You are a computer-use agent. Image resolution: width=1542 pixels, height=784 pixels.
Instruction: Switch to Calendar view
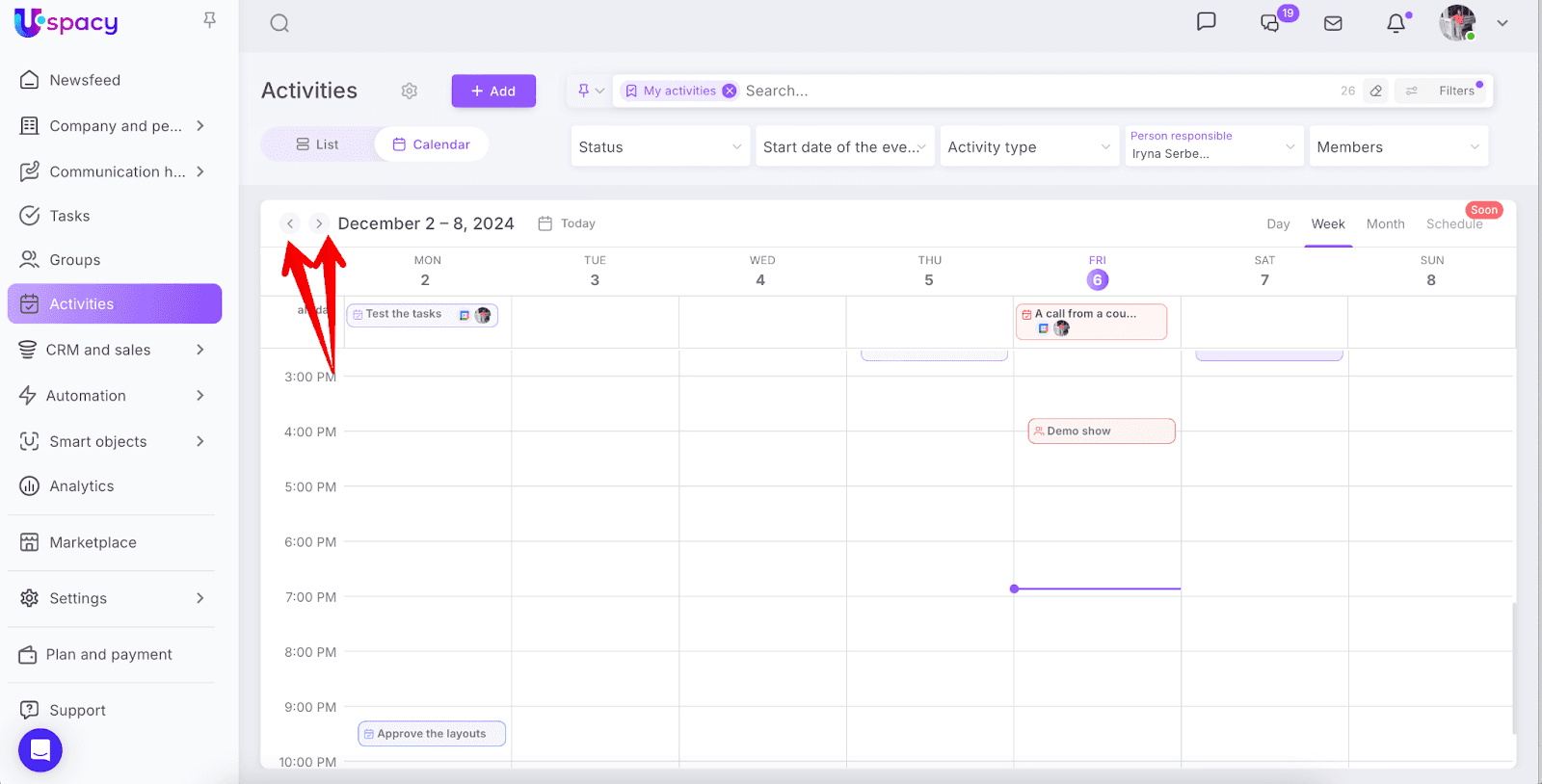click(x=432, y=144)
